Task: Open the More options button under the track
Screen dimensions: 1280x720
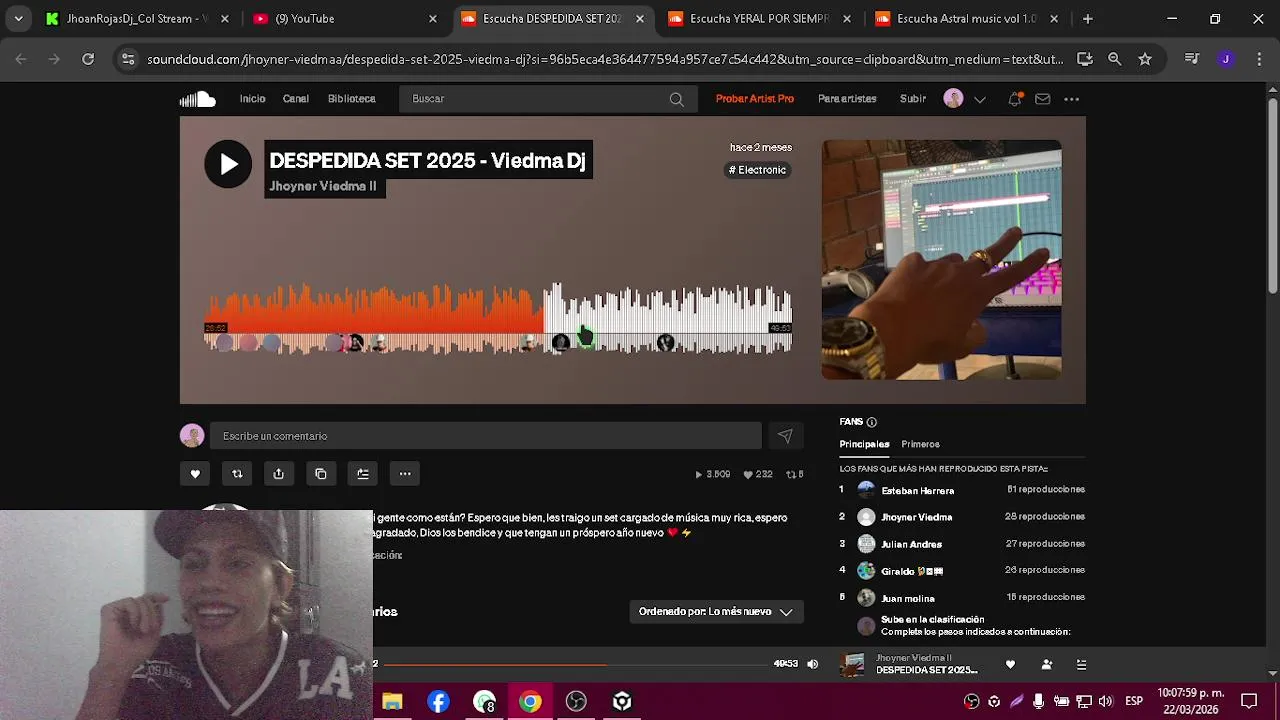Action: click(x=405, y=474)
